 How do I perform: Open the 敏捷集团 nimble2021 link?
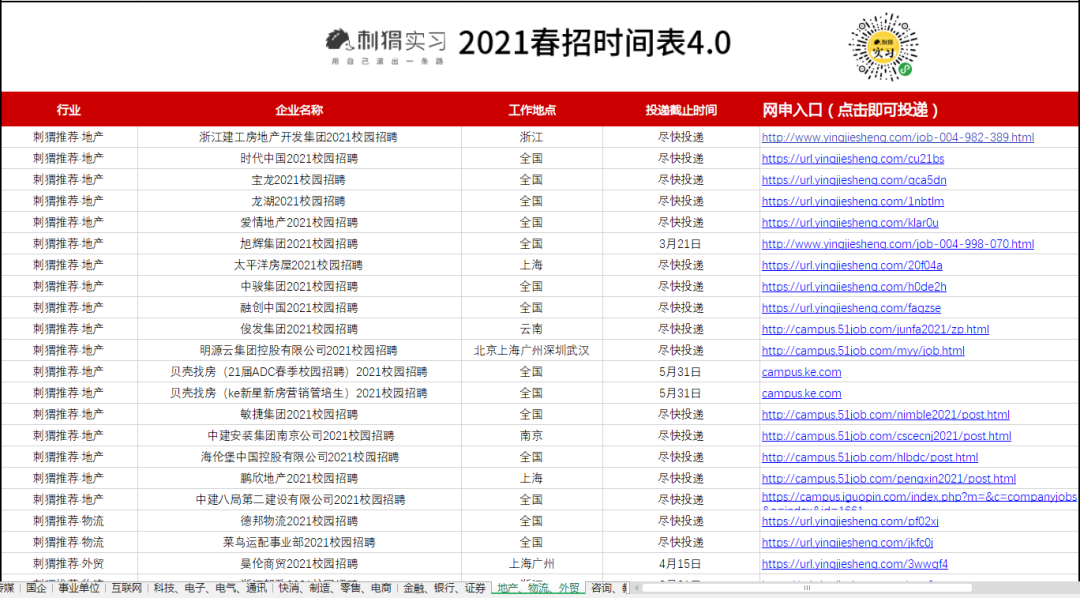click(x=886, y=415)
